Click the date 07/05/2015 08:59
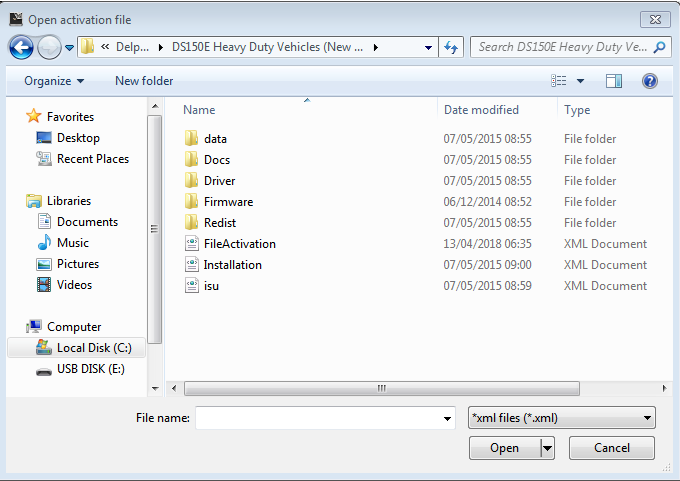 point(487,286)
